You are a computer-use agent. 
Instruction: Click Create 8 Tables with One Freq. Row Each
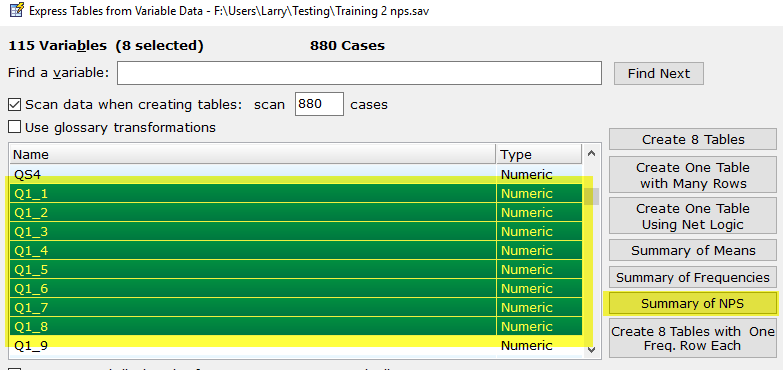pyautogui.click(x=693, y=339)
